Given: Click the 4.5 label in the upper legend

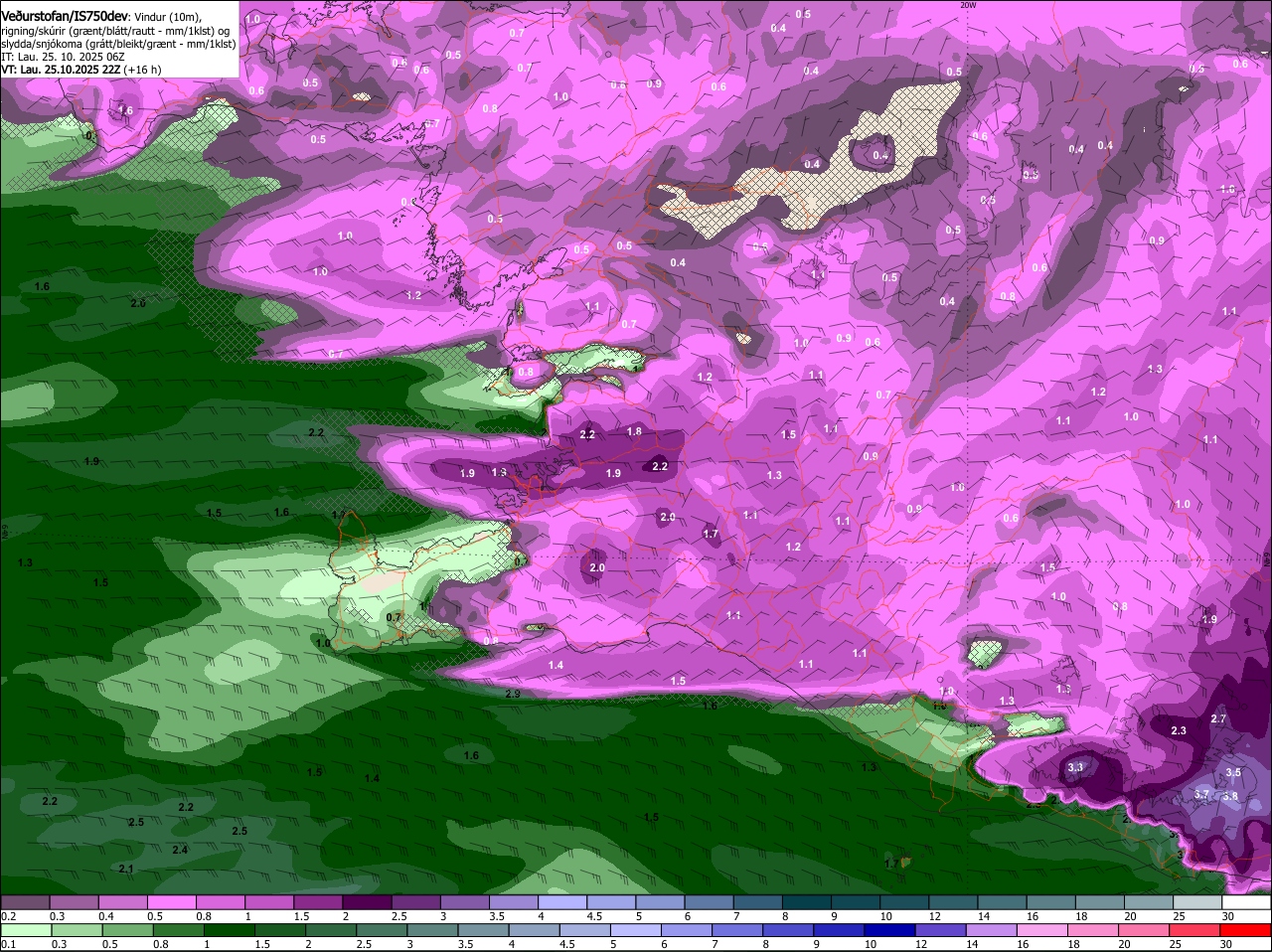Looking at the screenshot, I should click(595, 916).
